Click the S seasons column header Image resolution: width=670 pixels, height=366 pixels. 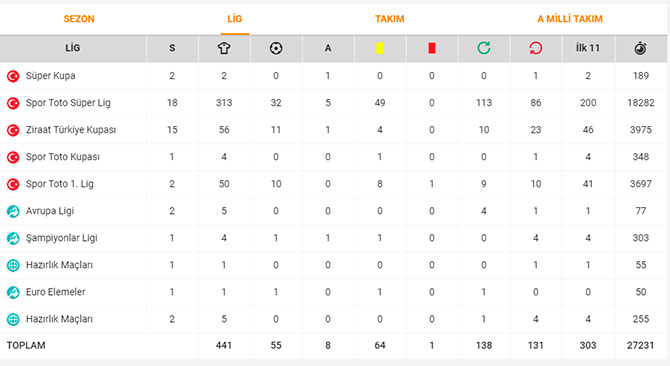[x=172, y=48]
